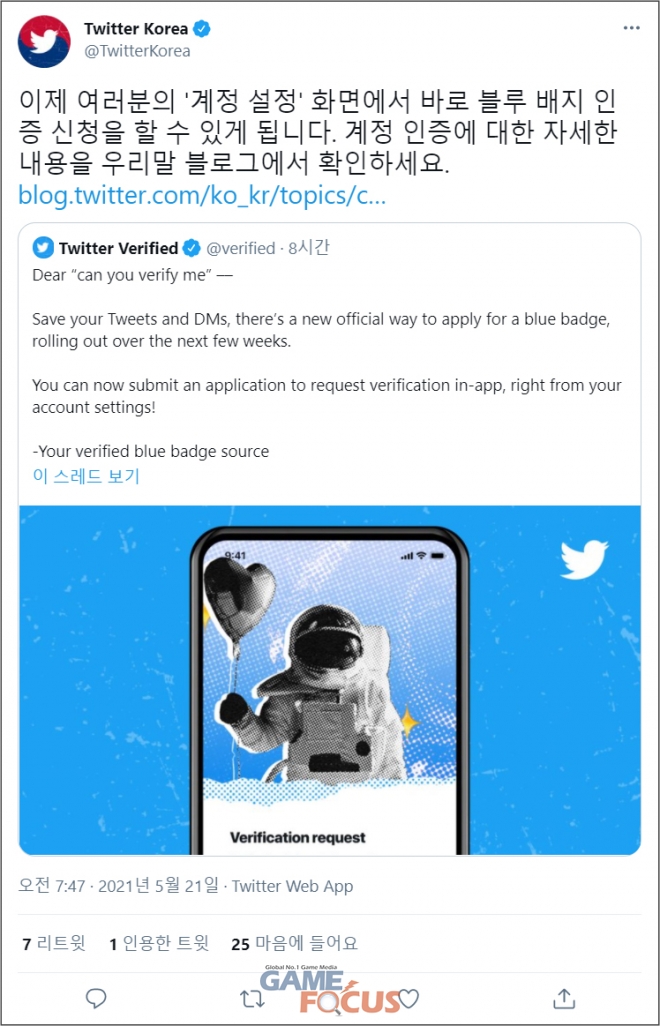Click Twitter Verified account's blue badge
This screenshot has height=1026, width=660.
click(191, 249)
